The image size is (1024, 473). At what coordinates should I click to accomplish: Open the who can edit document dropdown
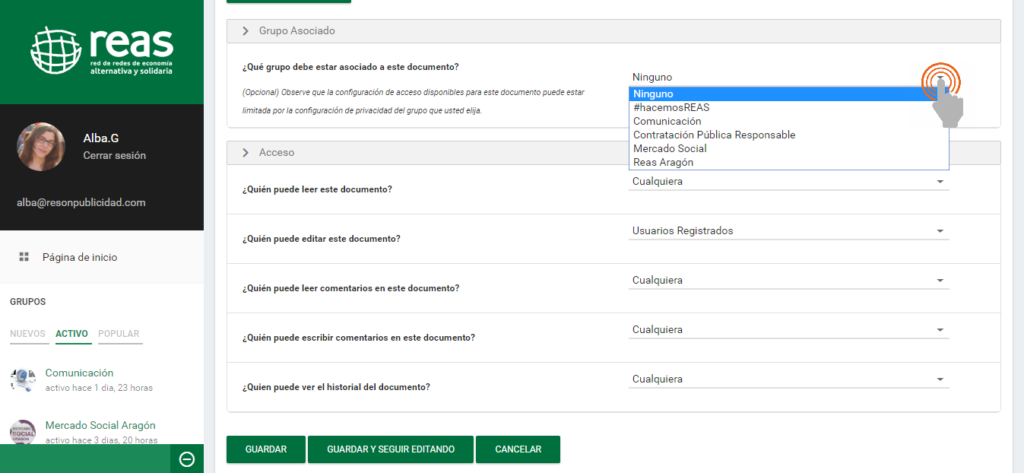[x=788, y=231]
